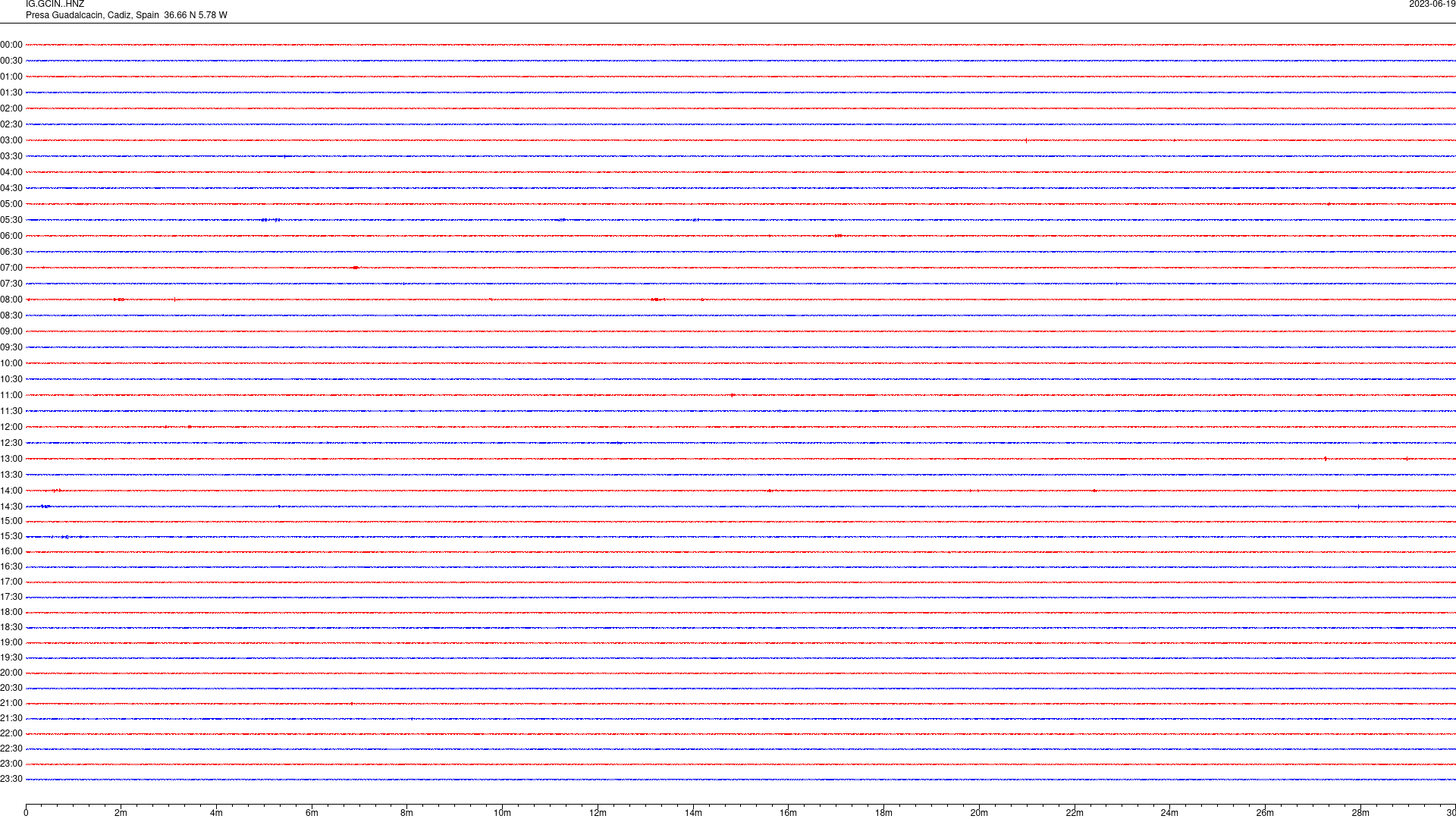Select the 13:30 time row label
This screenshot has height=819, width=1456.
(x=11, y=475)
